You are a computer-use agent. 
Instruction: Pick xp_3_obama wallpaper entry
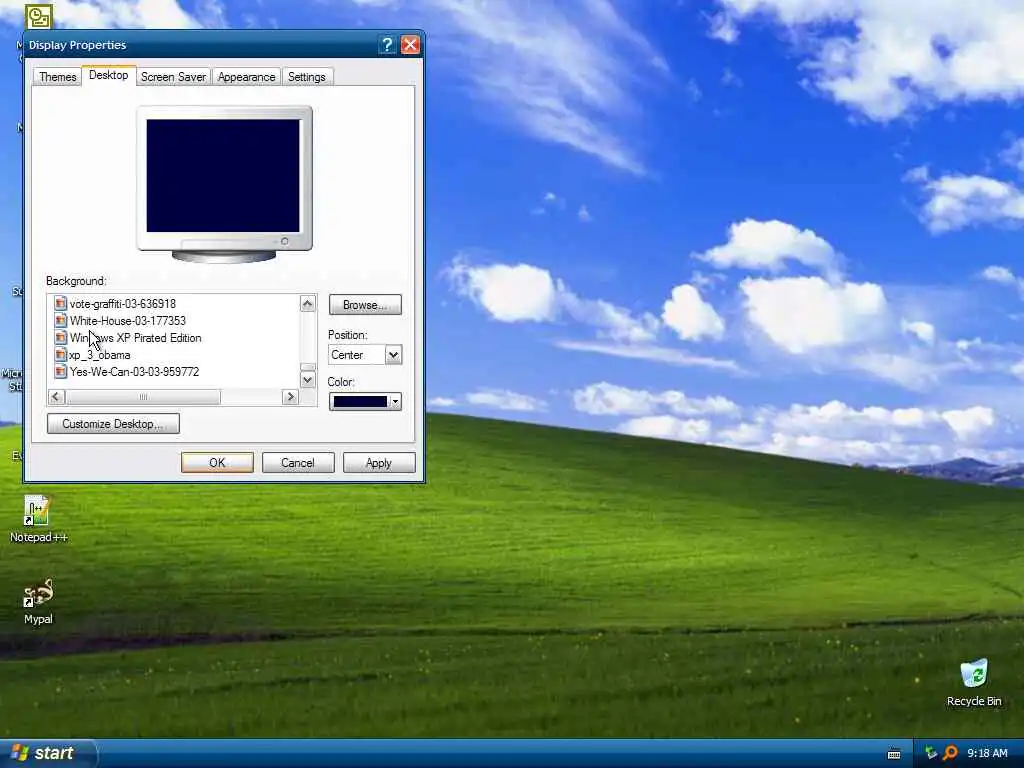[99, 355]
